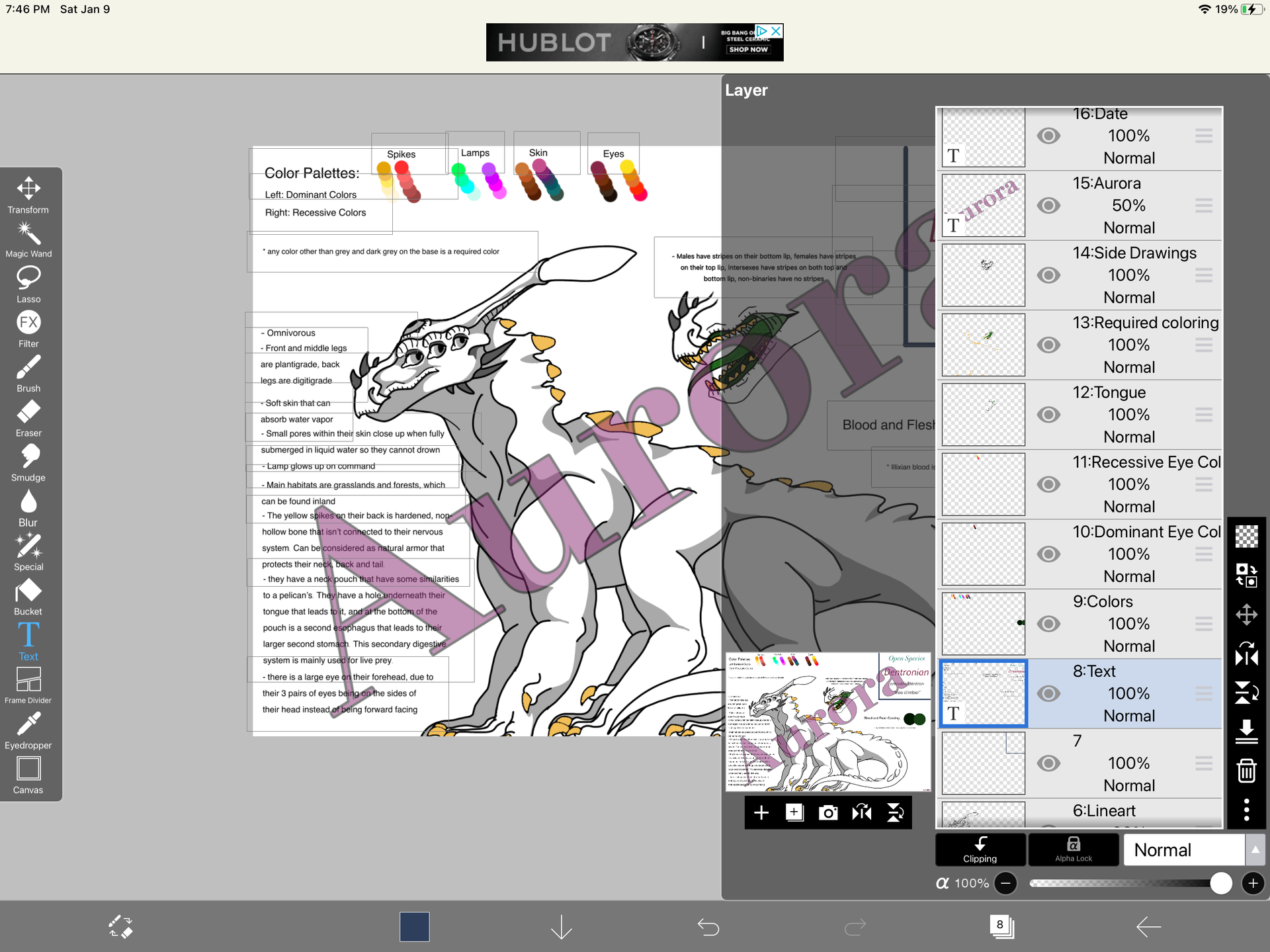Hide the 14:Side Drawings layer
Image resolution: width=1270 pixels, height=952 pixels.
point(1048,275)
